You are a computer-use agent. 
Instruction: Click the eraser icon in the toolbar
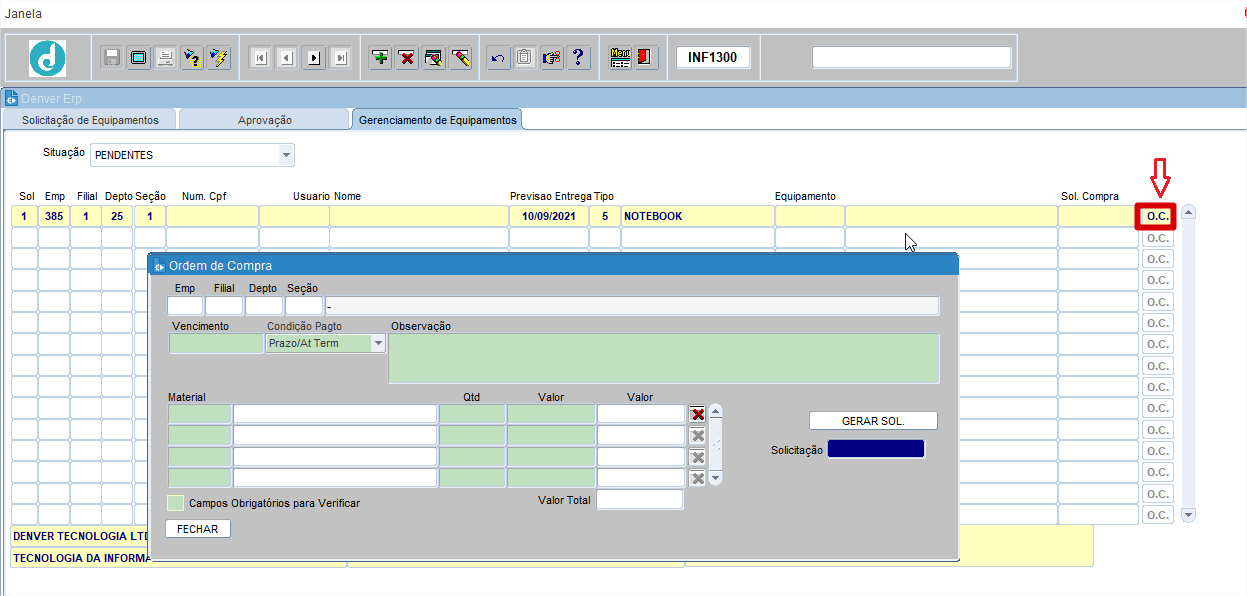(460, 57)
